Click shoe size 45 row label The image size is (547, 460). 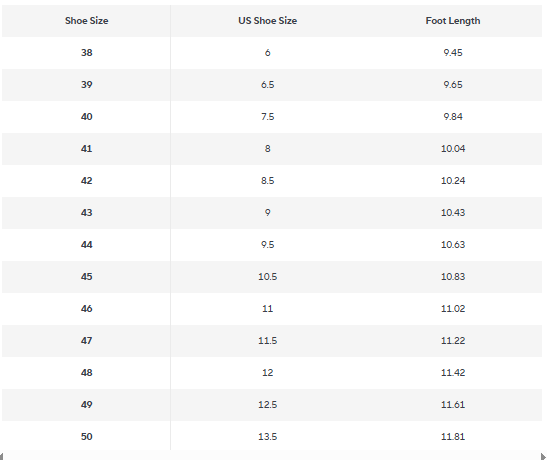pos(87,277)
